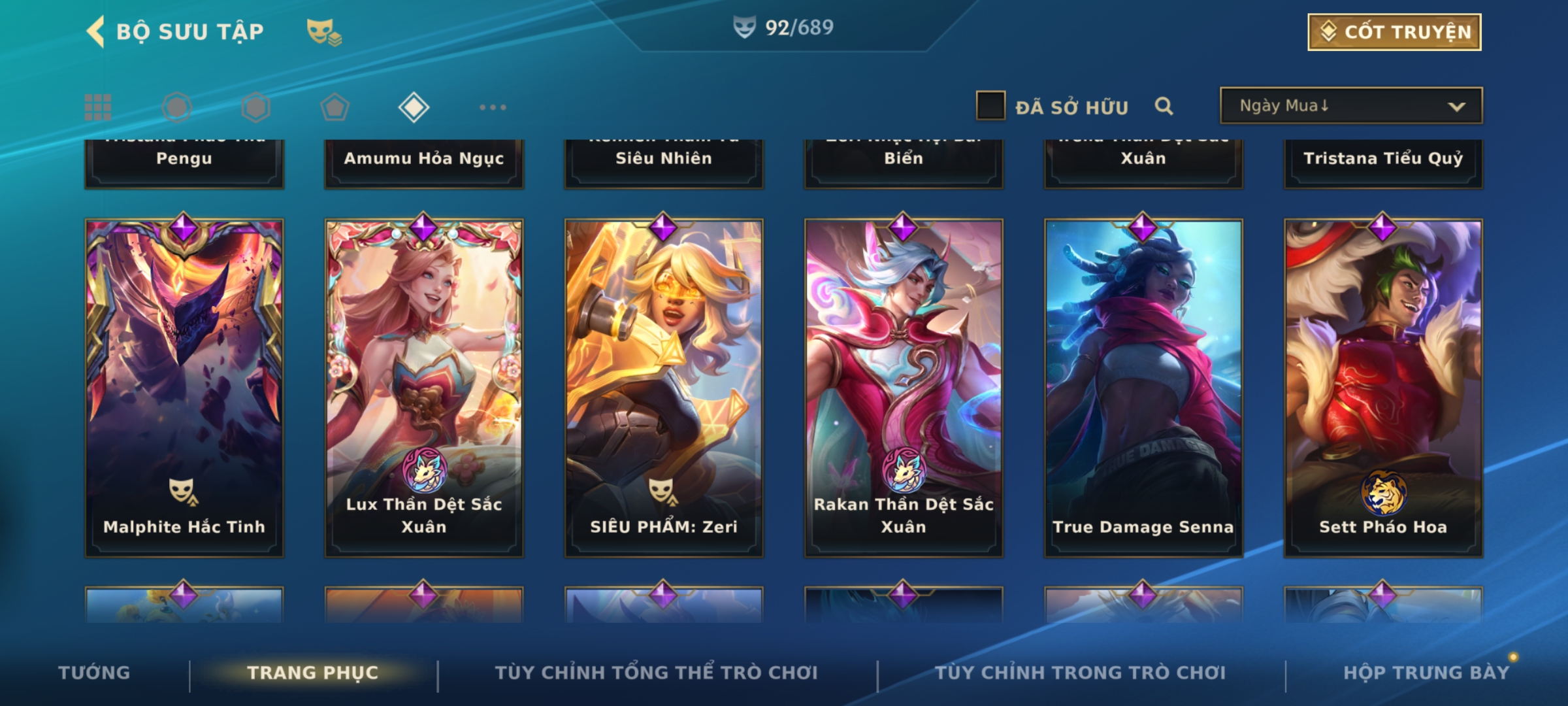Image resolution: width=1568 pixels, height=706 pixels.
Task: Open the Hộp Trưng Bày tab
Action: tap(1426, 673)
